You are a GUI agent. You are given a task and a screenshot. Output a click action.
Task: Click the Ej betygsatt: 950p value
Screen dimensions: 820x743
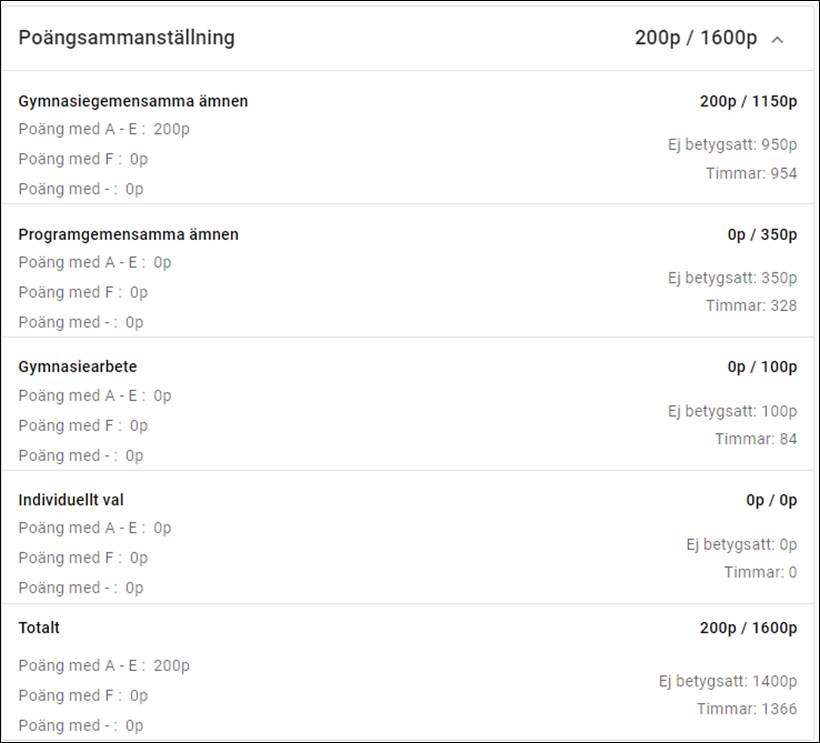point(732,144)
